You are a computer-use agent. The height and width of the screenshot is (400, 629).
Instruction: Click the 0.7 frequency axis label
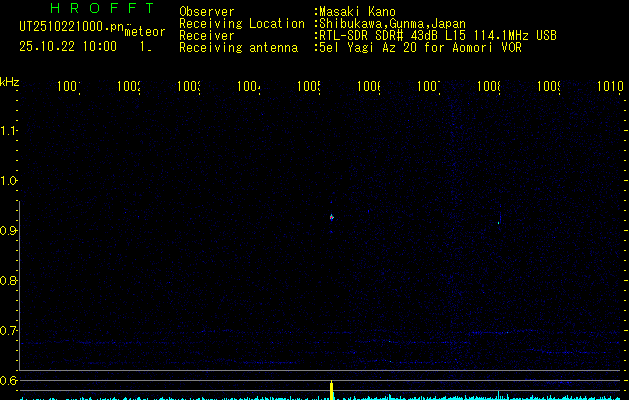(x=8, y=330)
